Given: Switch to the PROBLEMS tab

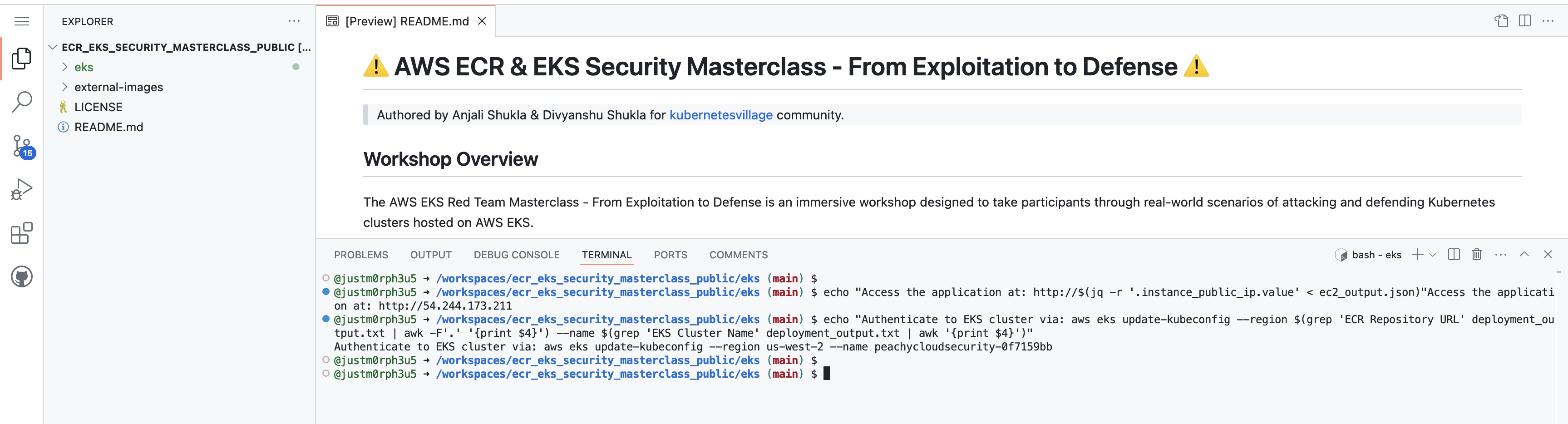Looking at the screenshot, I should [360, 255].
